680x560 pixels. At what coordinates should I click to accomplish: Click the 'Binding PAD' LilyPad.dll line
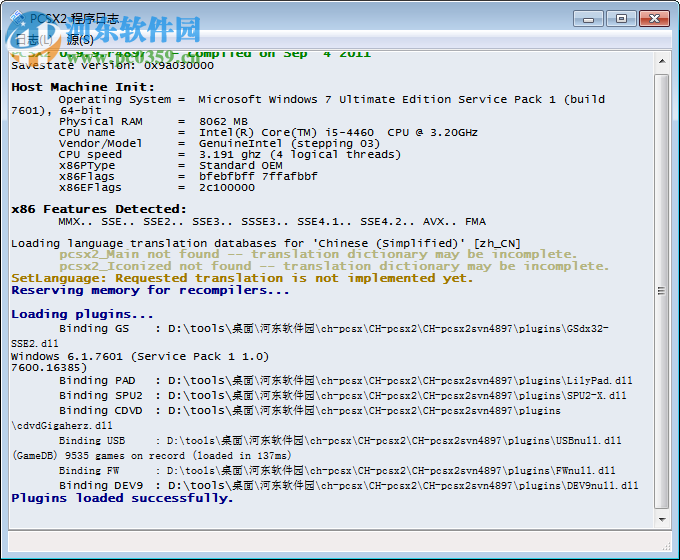tap(346, 381)
